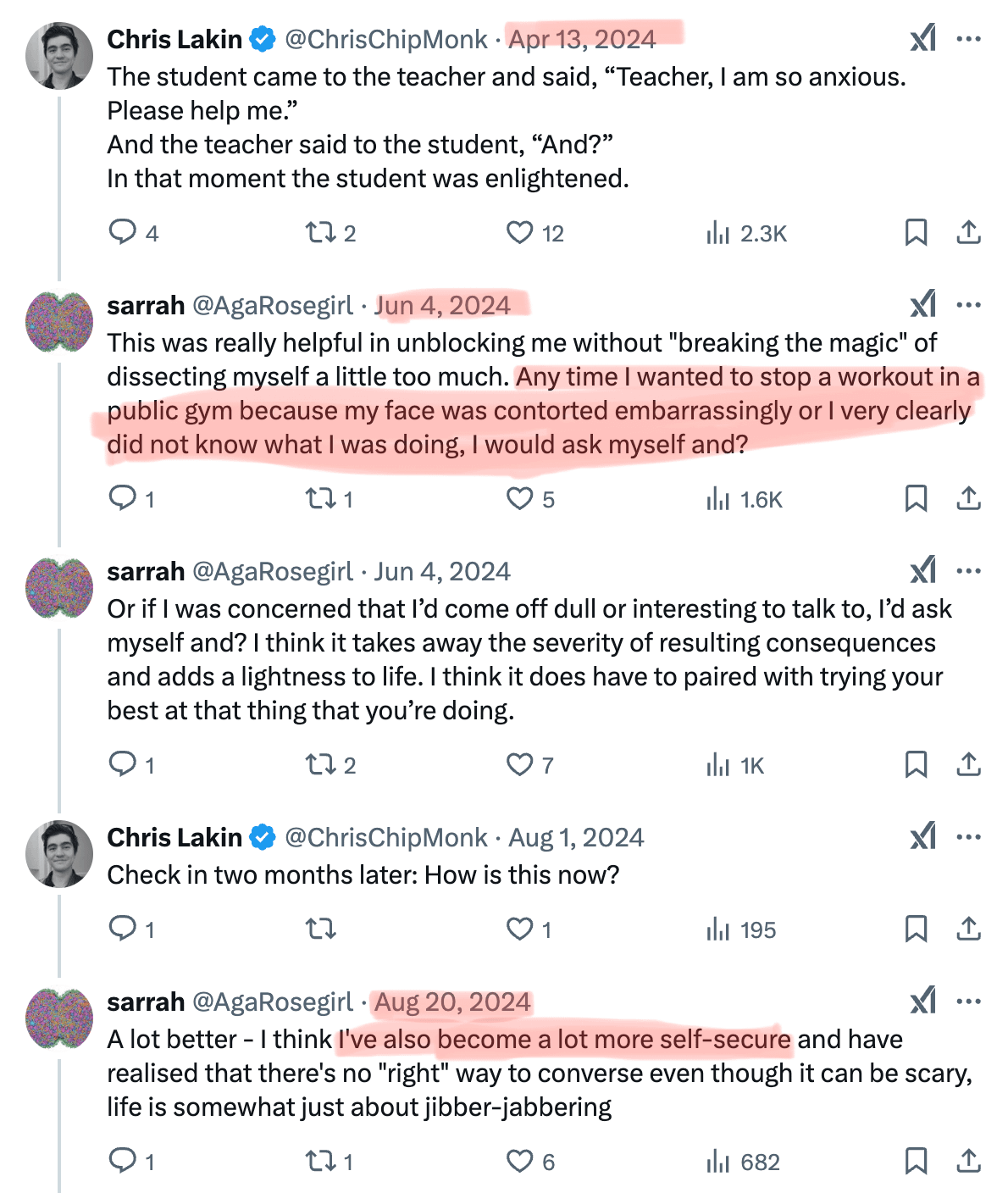Share the Apr 13 tweet via share icon
This screenshot has width=1008, height=1193.
pyautogui.click(x=968, y=232)
